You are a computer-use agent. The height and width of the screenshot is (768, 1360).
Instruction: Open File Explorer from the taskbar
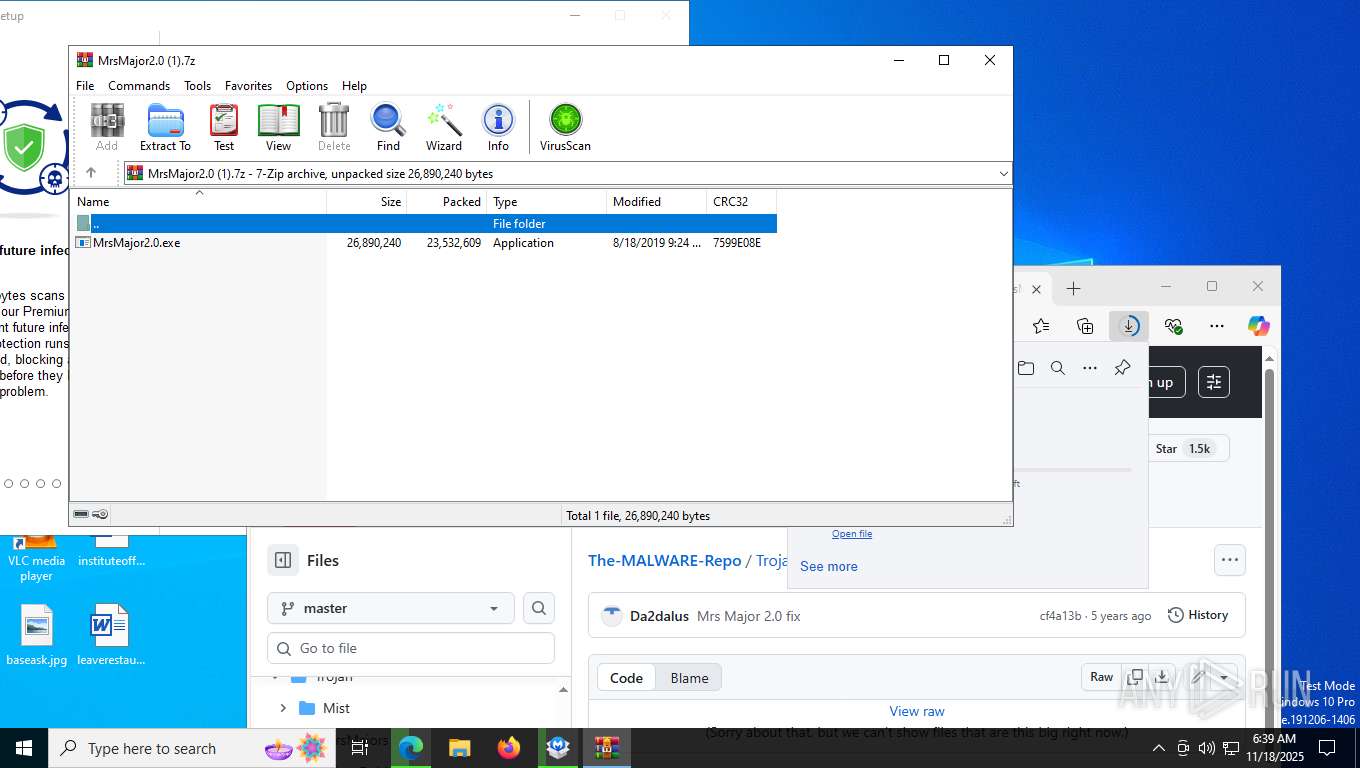coord(459,748)
